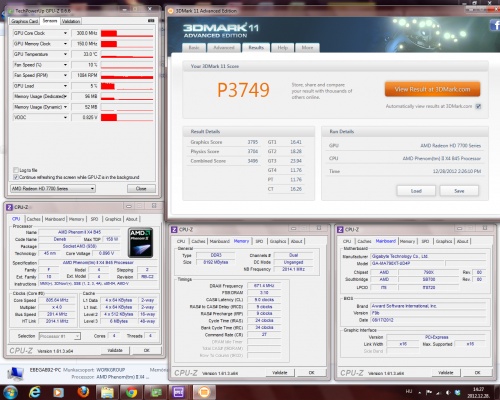Click the Graphics Score result row
Viewport: 500px width, 400px height.
[224, 142]
